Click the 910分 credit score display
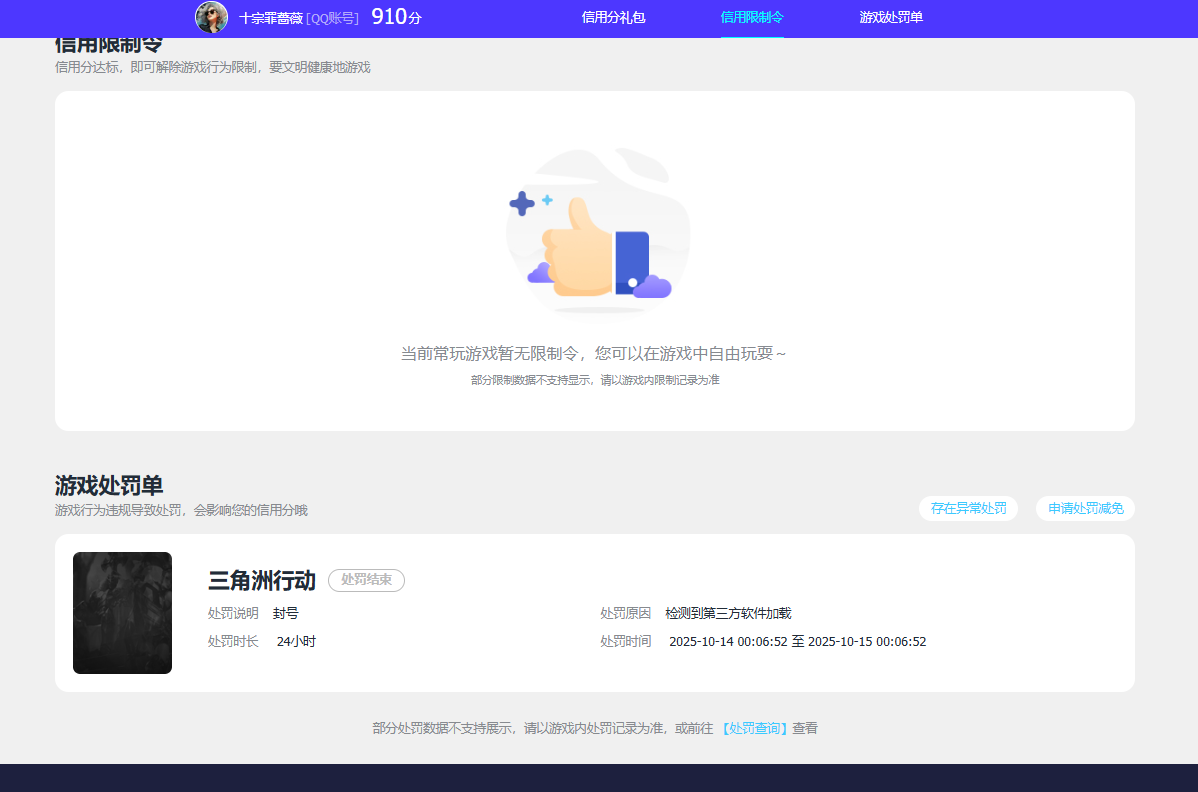 (x=392, y=16)
